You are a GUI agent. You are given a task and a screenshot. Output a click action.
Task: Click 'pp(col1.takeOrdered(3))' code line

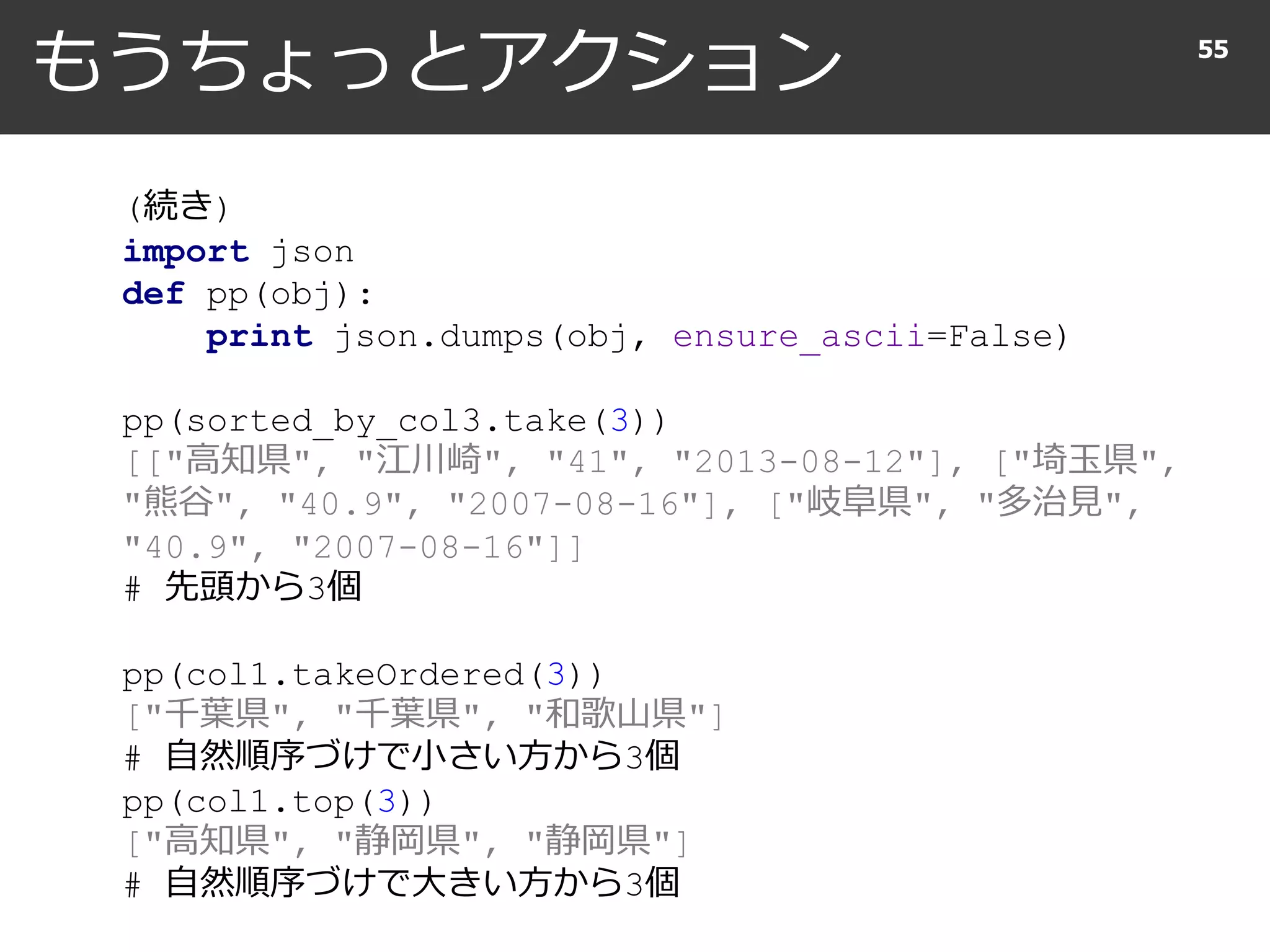click(x=362, y=676)
